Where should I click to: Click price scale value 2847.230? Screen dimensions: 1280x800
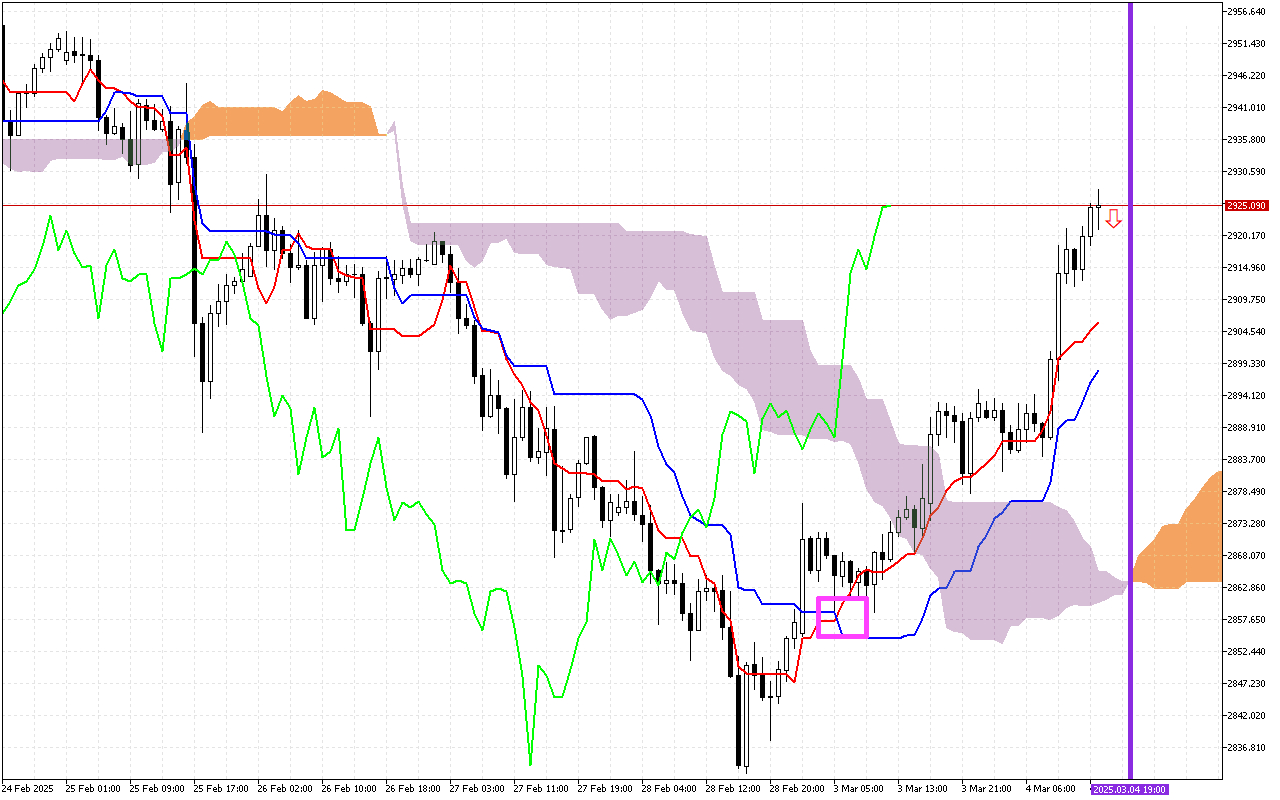point(1246,684)
